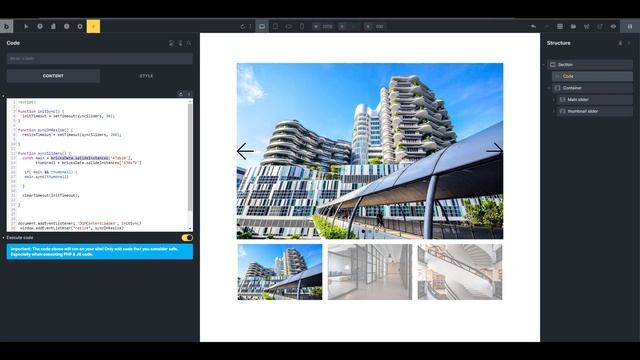Select Section in the Structure tree
This screenshot has width=640, height=360.
click(x=590, y=64)
